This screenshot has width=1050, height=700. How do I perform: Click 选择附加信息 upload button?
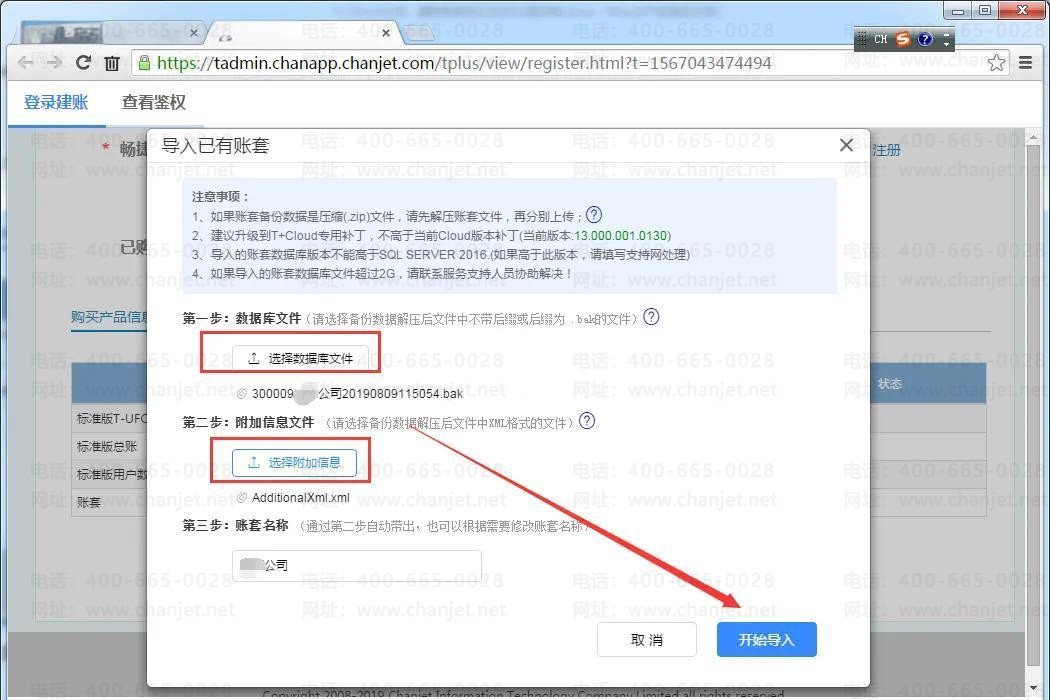click(x=294, y=462)
